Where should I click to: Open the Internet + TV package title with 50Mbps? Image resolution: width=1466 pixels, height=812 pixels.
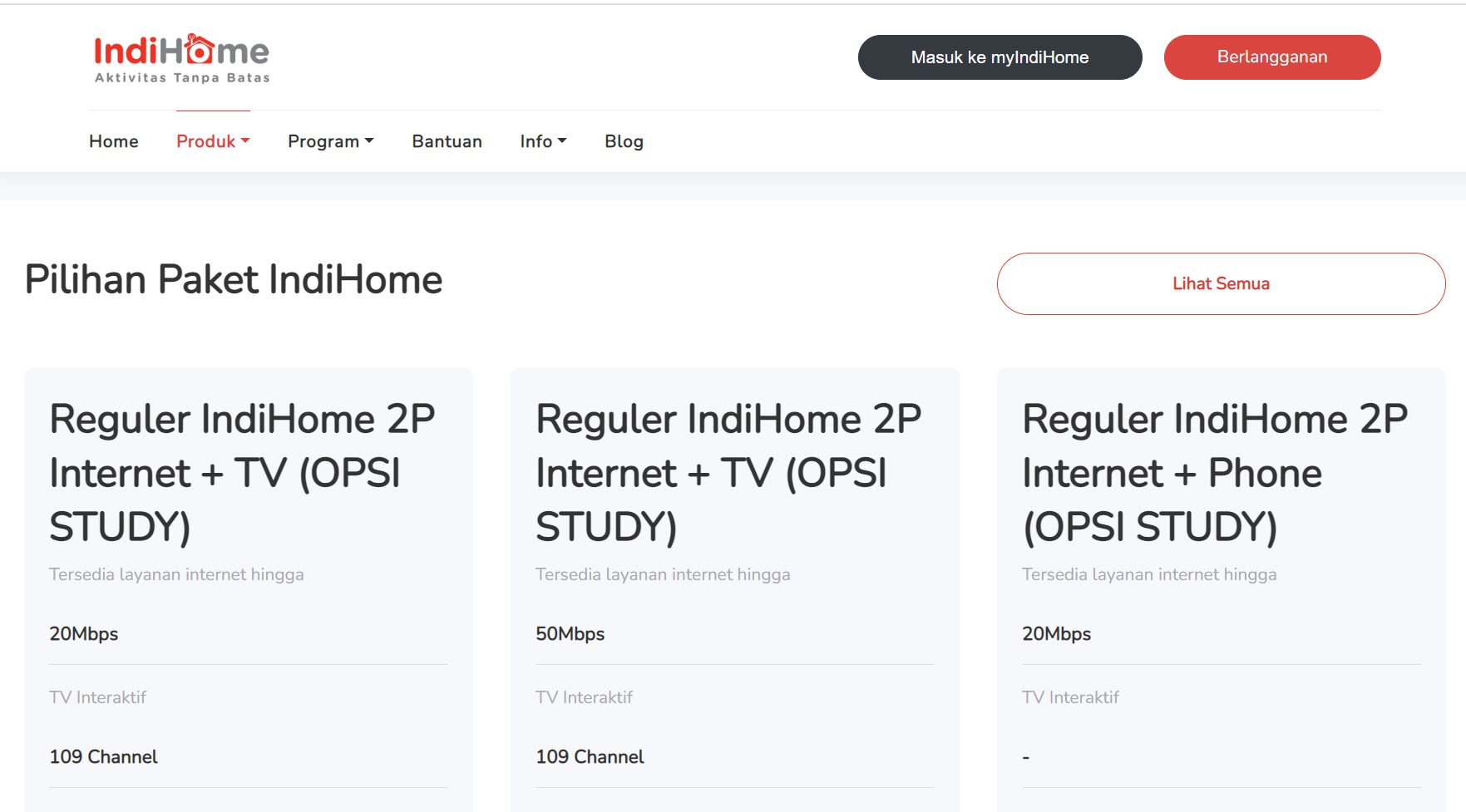coord(728,472)
